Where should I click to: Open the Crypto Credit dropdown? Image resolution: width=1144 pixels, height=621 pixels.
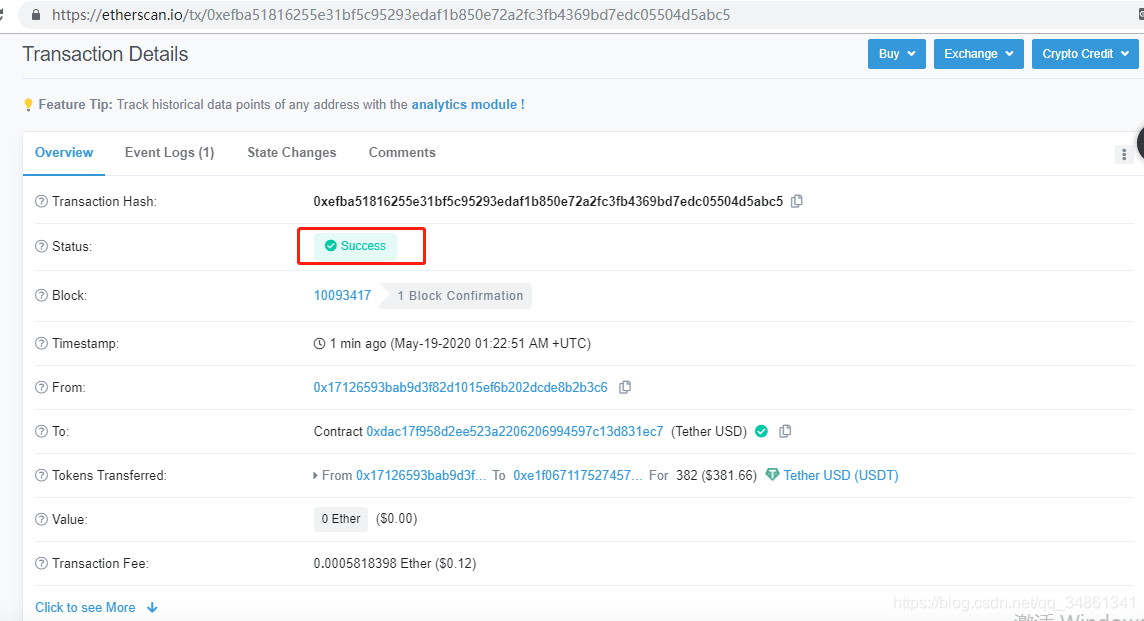coord(1085,54)
